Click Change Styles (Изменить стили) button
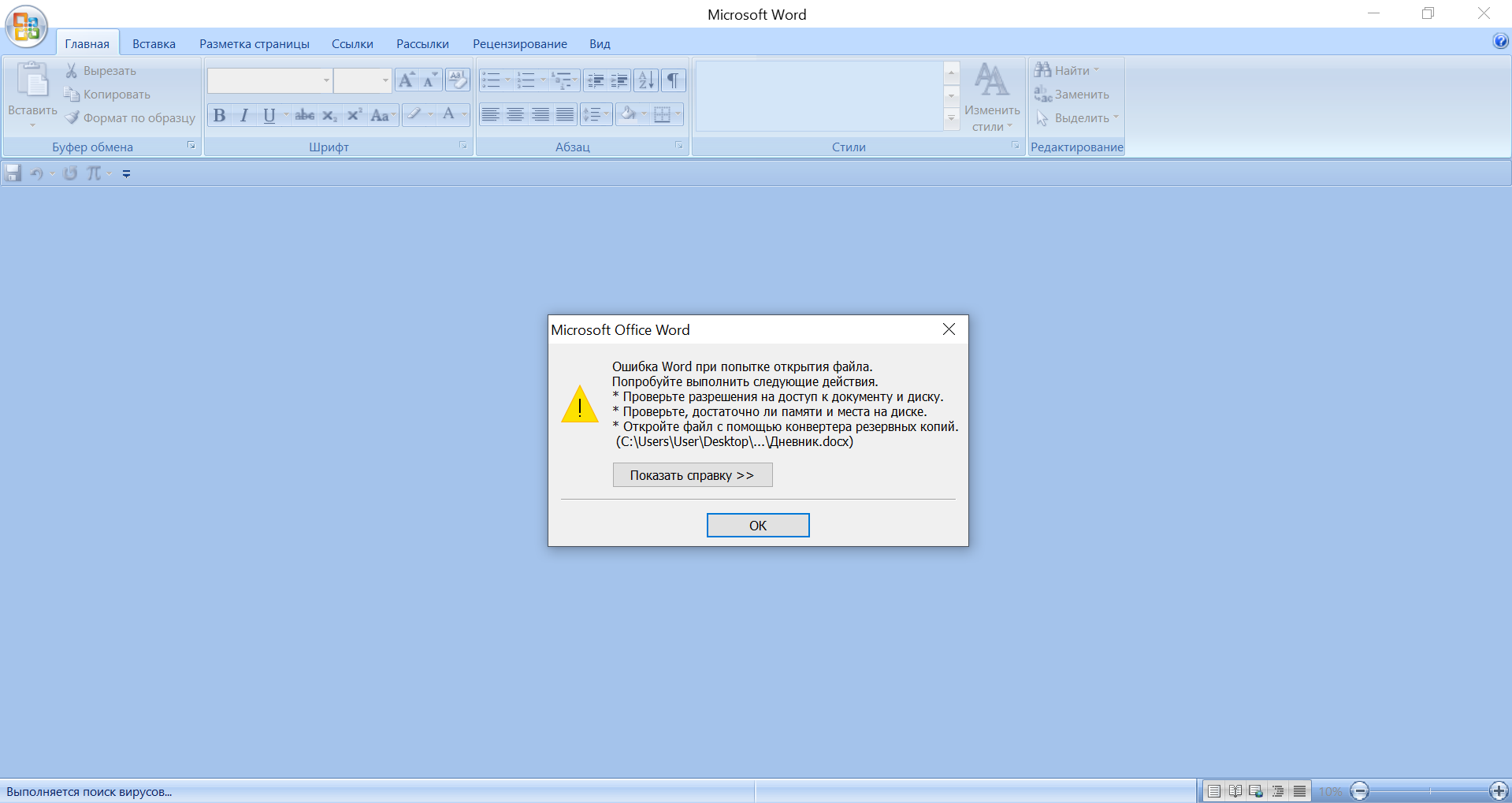The image size is (1512, 803). point(992,97)
